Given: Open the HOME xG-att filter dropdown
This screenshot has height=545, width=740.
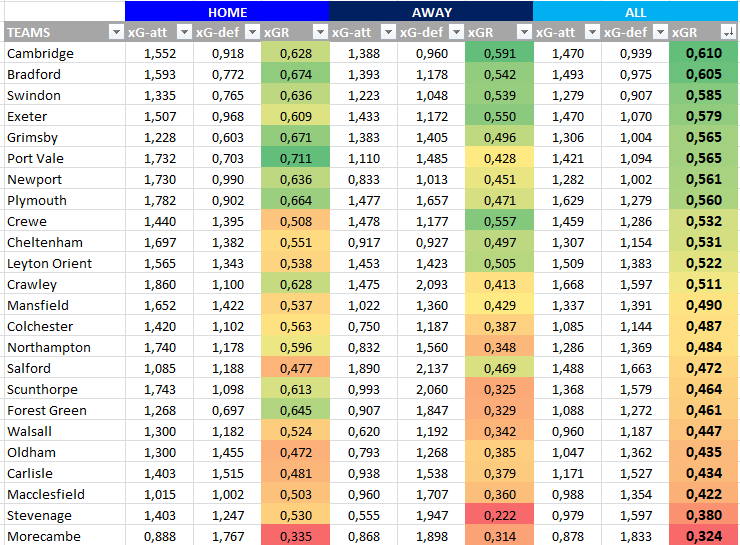Looking at the screenshot, I should [x=184, y=32].
